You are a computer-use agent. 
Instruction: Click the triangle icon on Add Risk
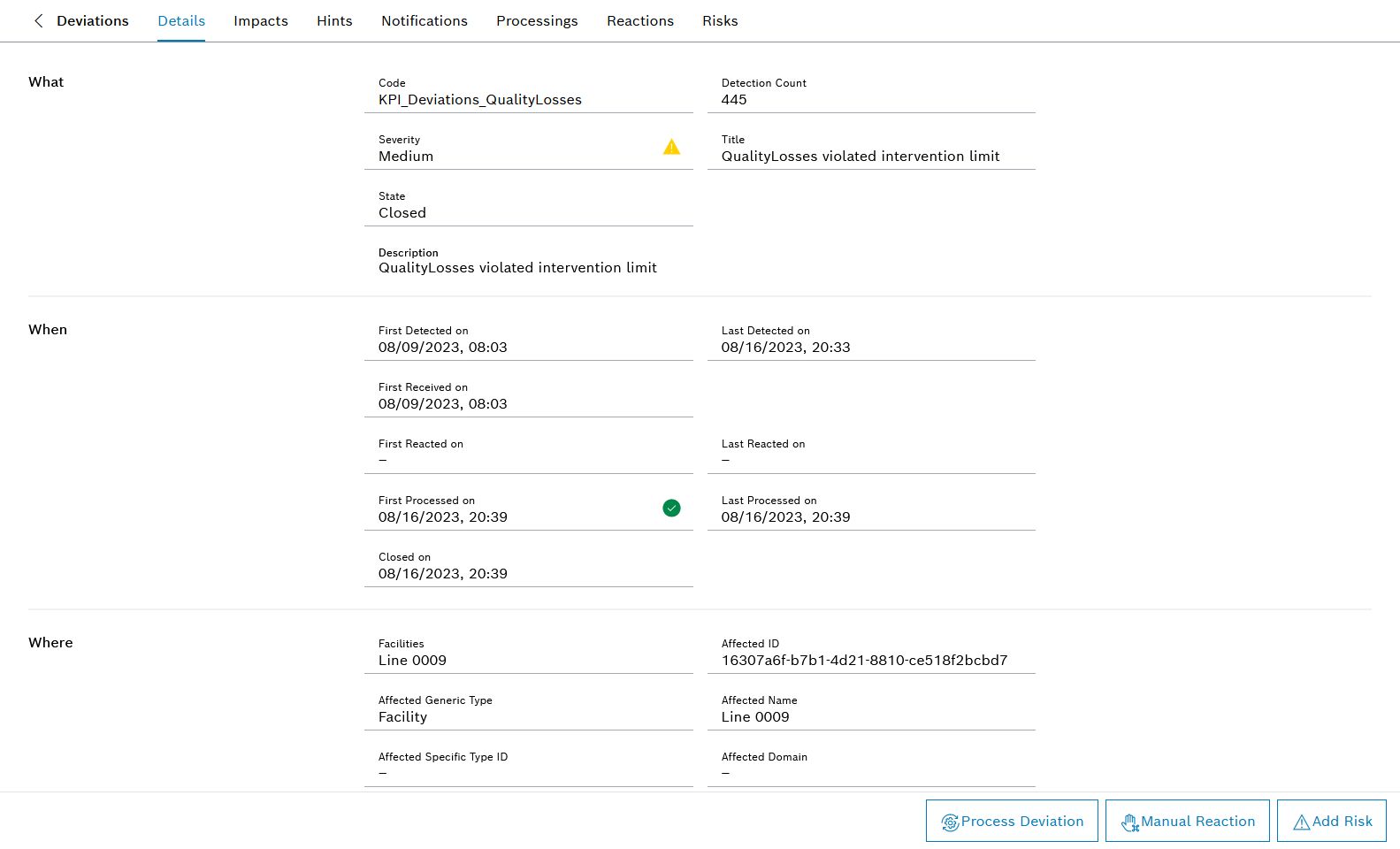[1301, 822]
